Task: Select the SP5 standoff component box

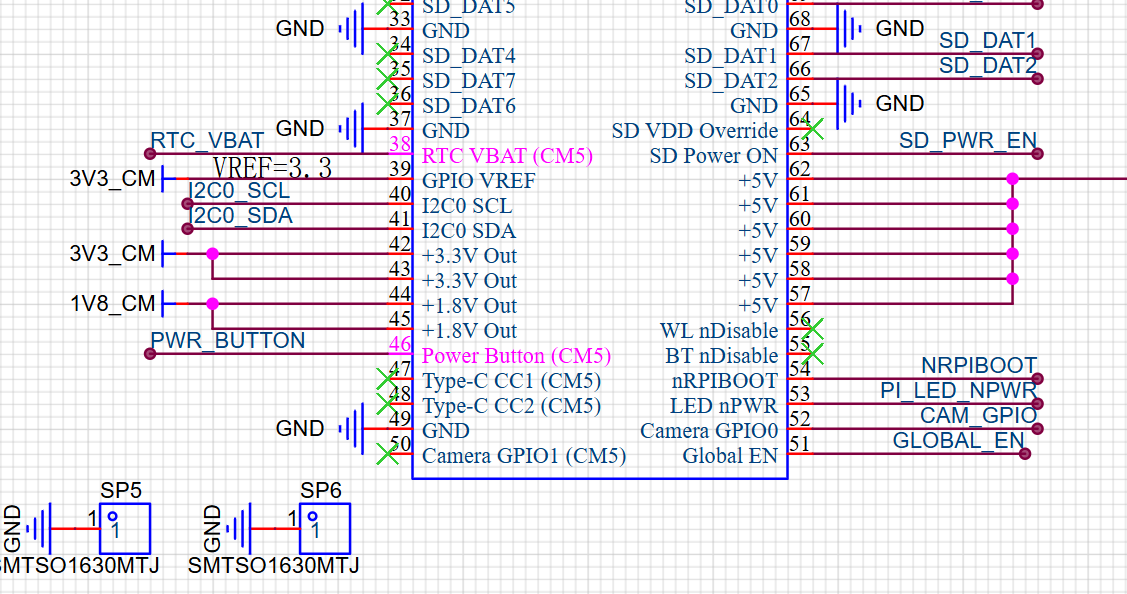Action: 125,529
